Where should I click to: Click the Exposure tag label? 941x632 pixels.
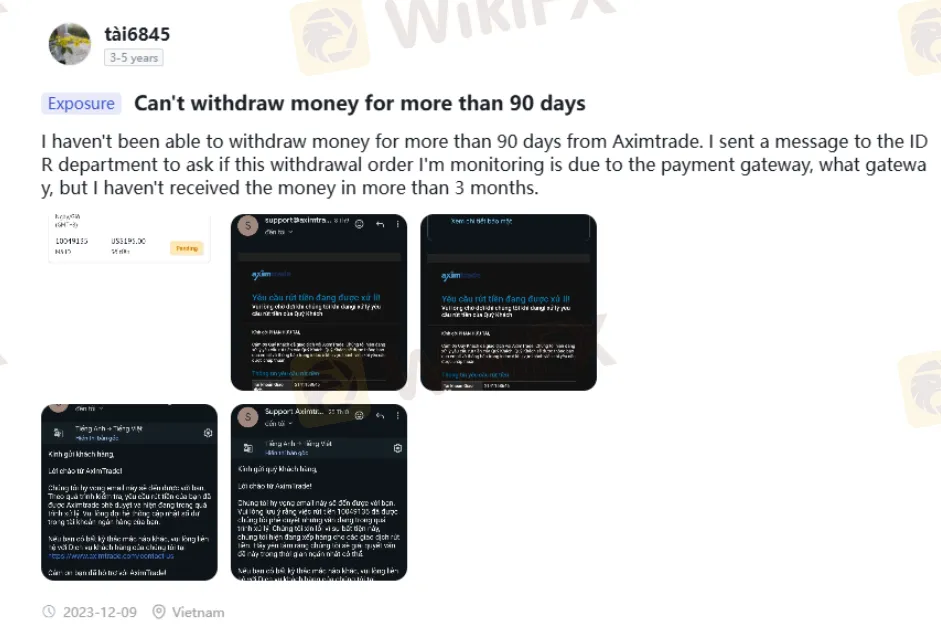coord(81,103)
